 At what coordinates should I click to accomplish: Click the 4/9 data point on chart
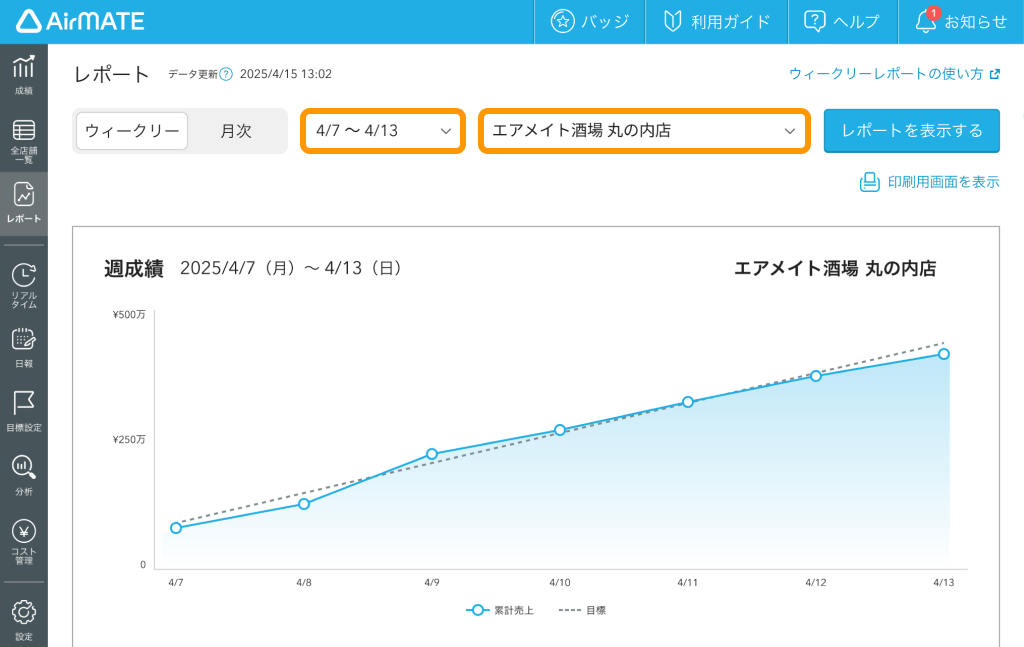pyautogui.click(x=432, y=454)
